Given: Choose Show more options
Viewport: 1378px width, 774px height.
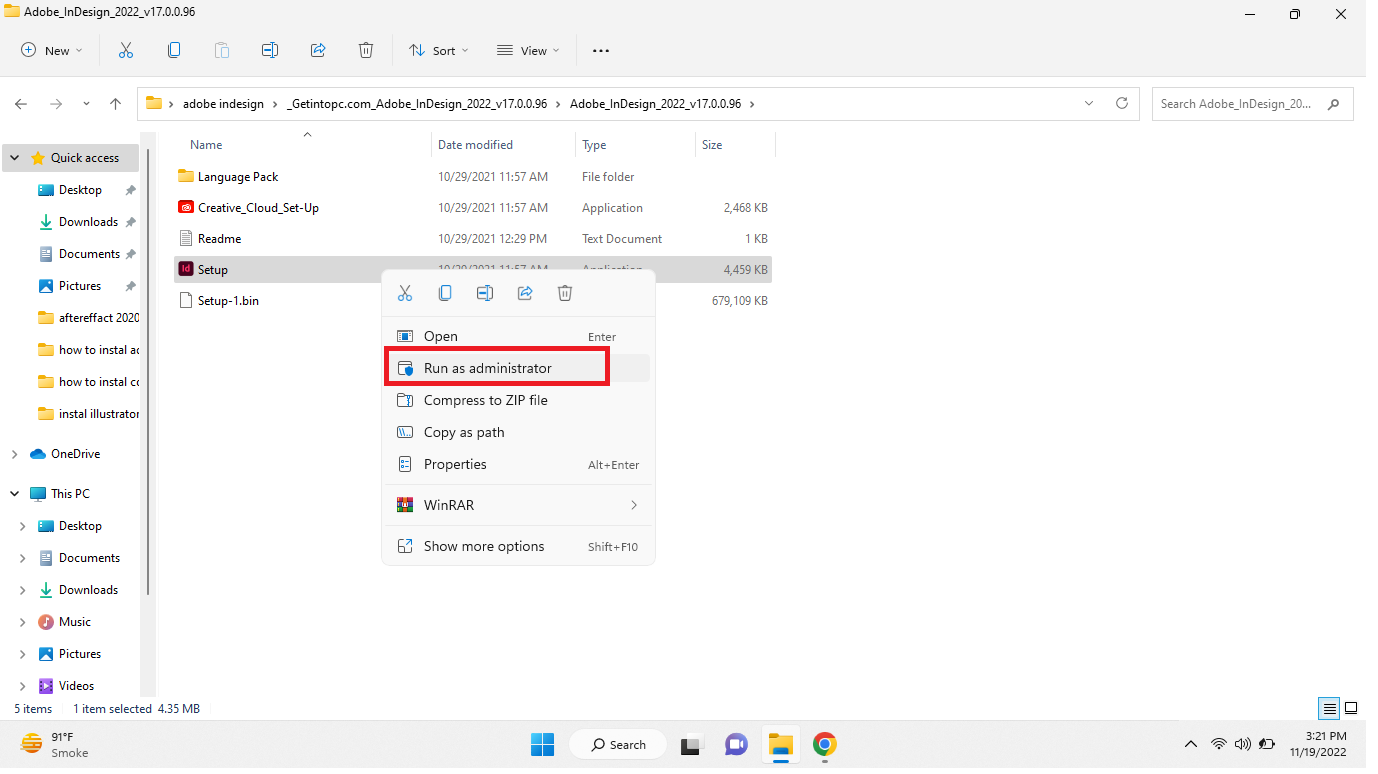Looking at the screenshot, I should tap(518, 546).
